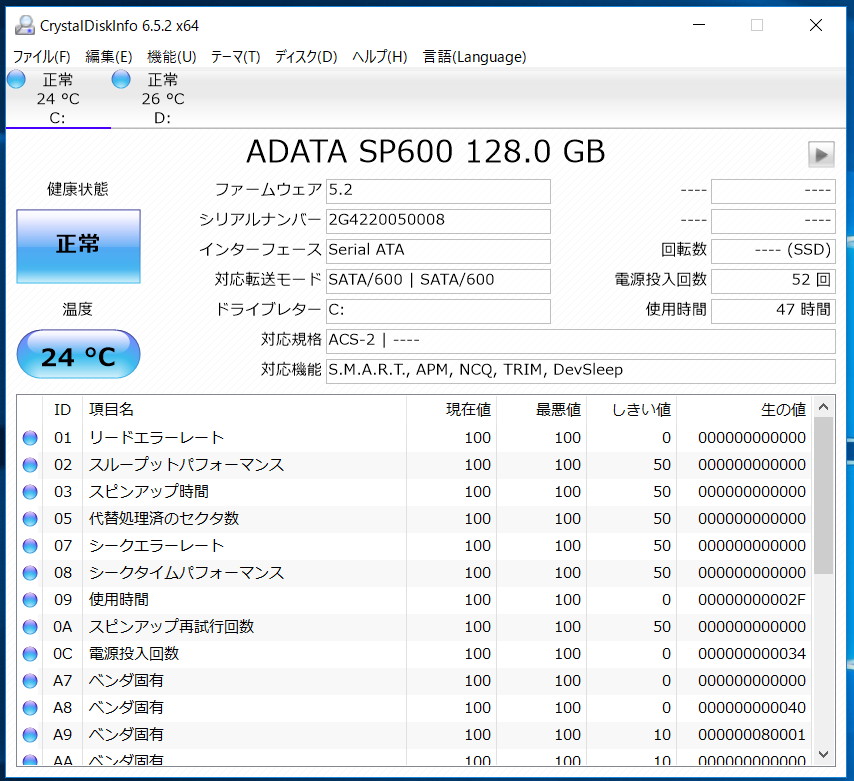Click raw value 00000000002F
Image resolution: width=854 pixels, height=781 pixels.
click(752, 600)
